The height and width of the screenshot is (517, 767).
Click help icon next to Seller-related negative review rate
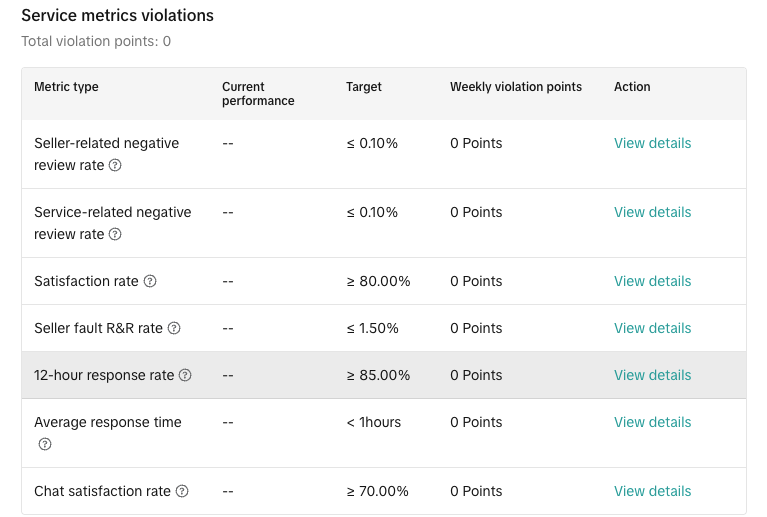[115, 165]
